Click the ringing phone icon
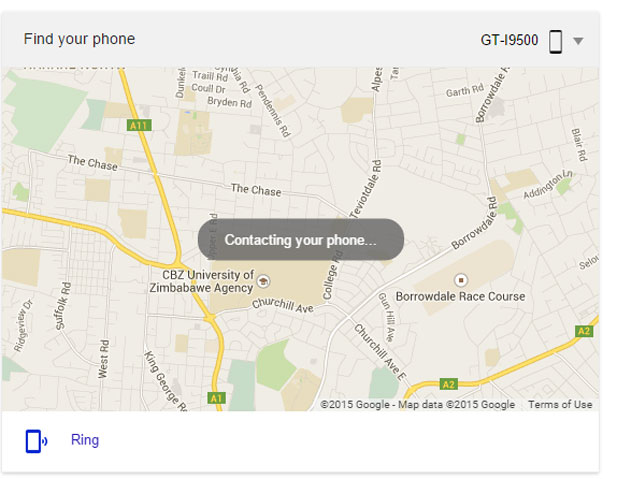 click(x=36, y=441)
